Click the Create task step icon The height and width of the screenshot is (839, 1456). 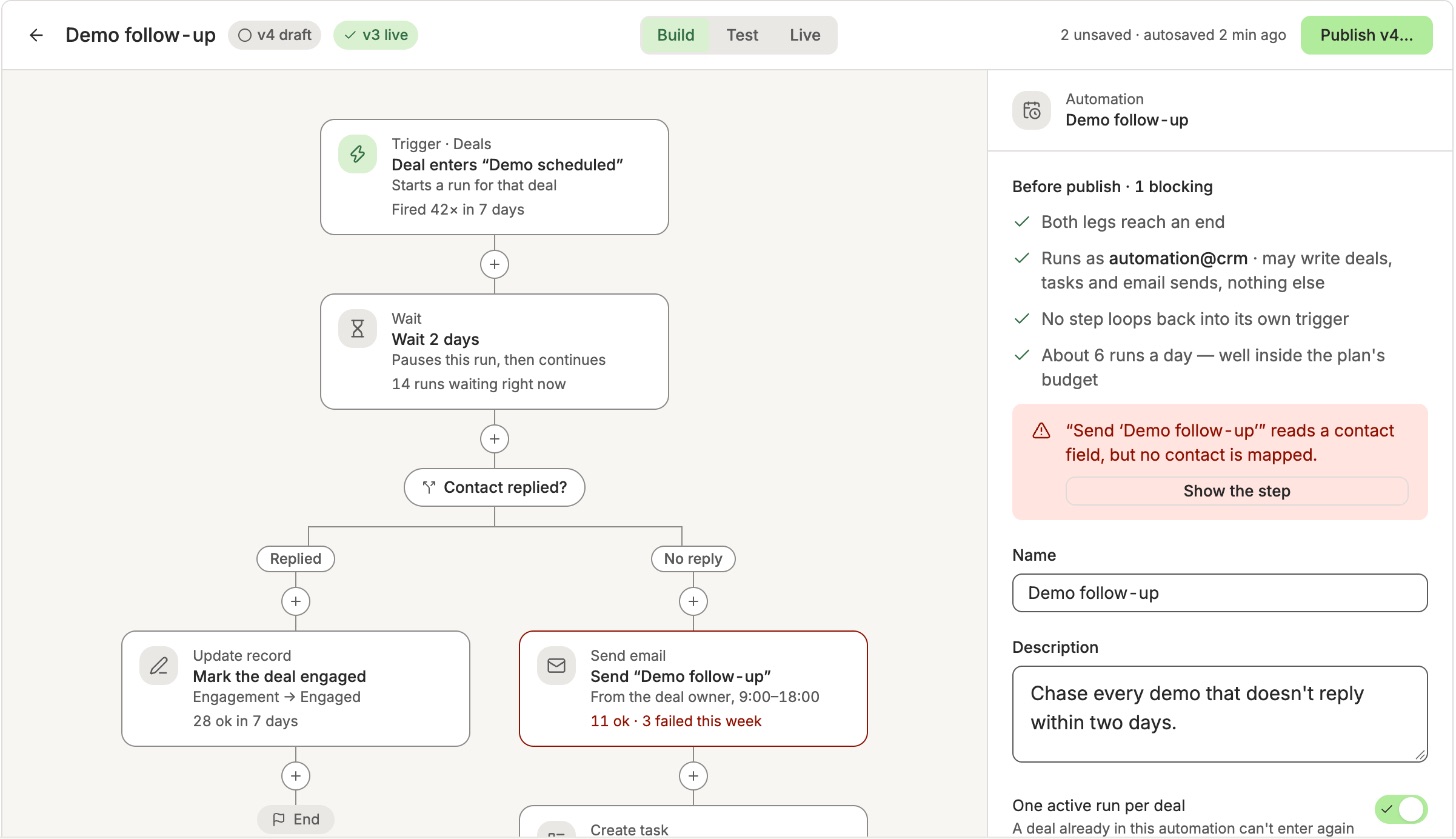tap(557, 829)
